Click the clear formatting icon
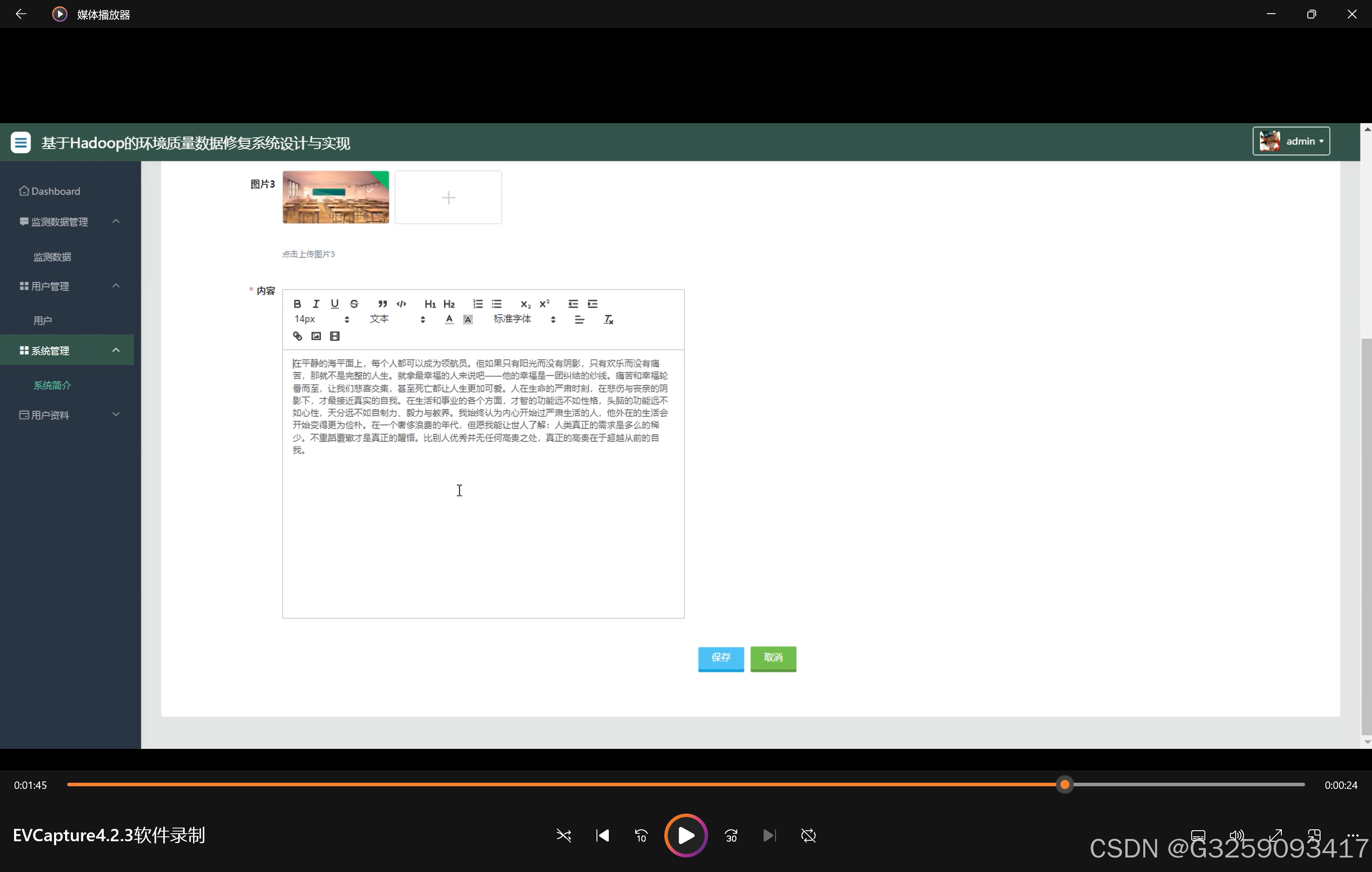This screenshot has height=872, width=1372. coord(608,320)
